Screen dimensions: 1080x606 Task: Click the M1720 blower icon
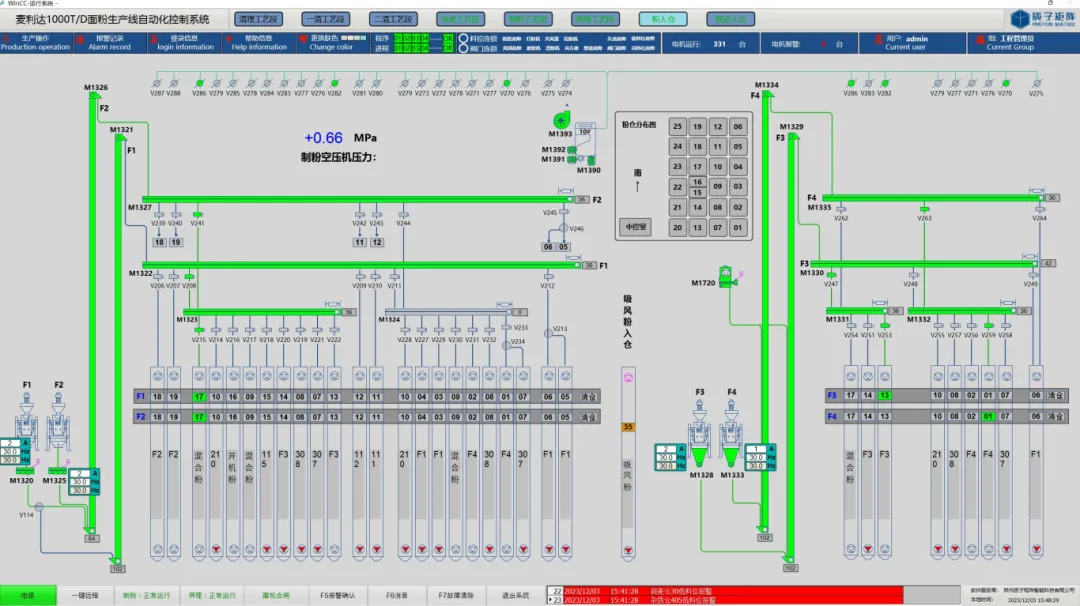pyautogui.click(x=726, y=277)
